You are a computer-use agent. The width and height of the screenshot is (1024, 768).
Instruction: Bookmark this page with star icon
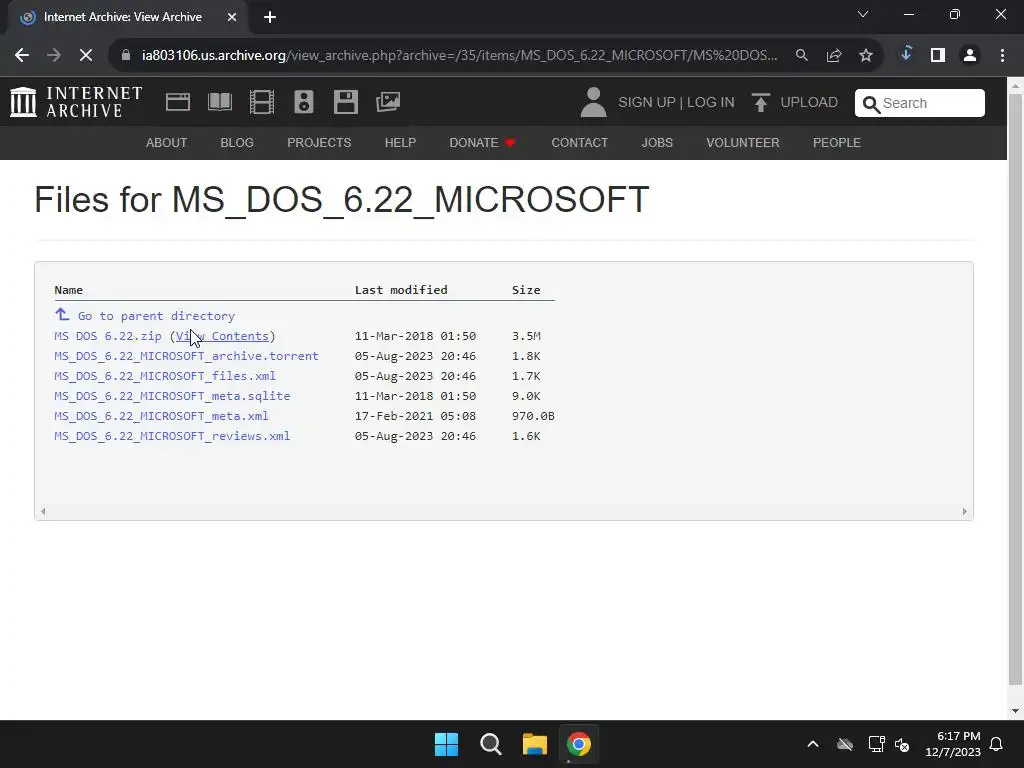point(866,56)
